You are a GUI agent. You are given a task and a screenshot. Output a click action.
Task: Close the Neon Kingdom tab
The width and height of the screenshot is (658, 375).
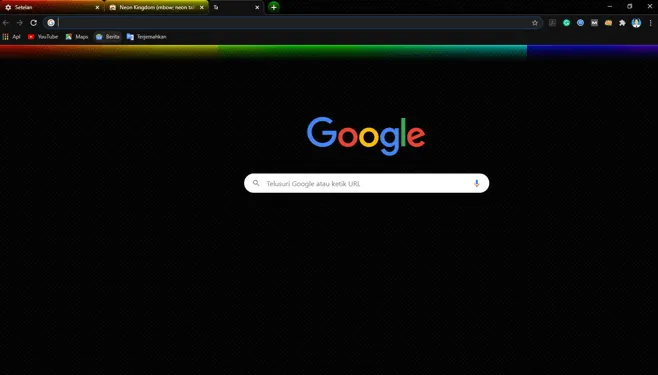(x=201, y=7)
